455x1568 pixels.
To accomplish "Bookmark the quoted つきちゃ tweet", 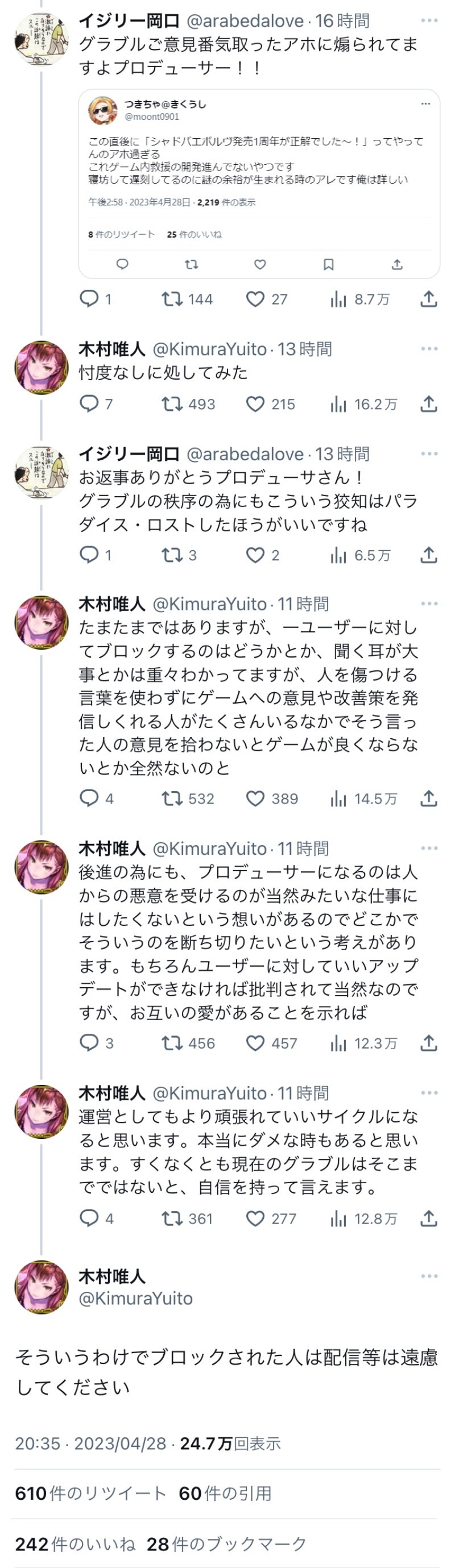I will click(x=328, y=264).
